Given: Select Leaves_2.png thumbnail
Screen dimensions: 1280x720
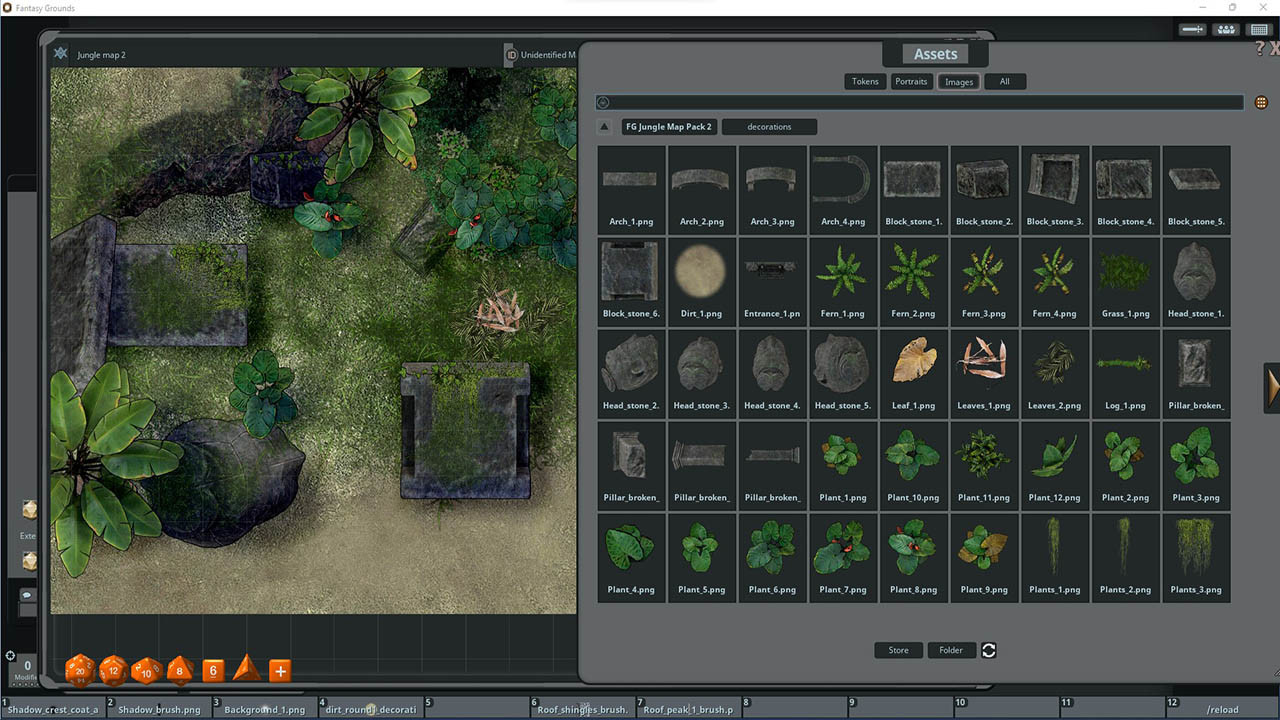Looking at the screenshot, I should coord(1055,374).
